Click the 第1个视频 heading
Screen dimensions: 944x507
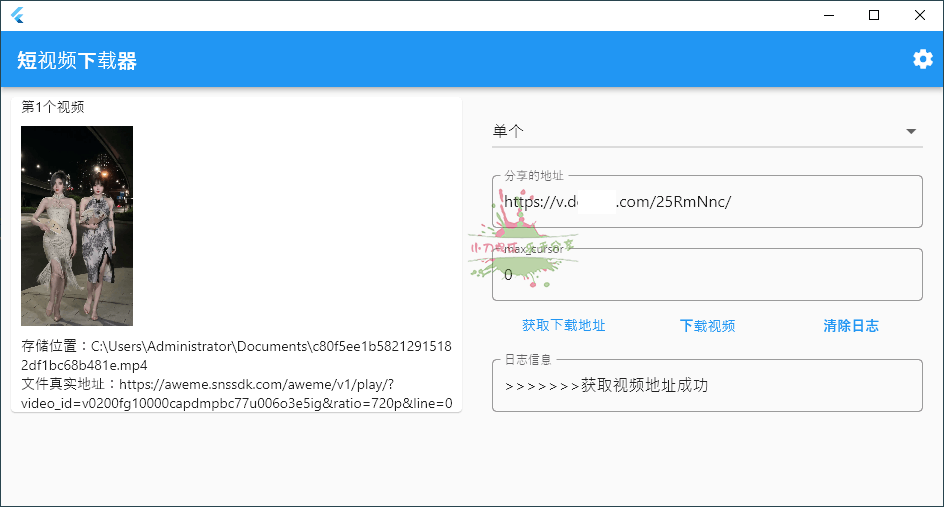pos(53,107)
